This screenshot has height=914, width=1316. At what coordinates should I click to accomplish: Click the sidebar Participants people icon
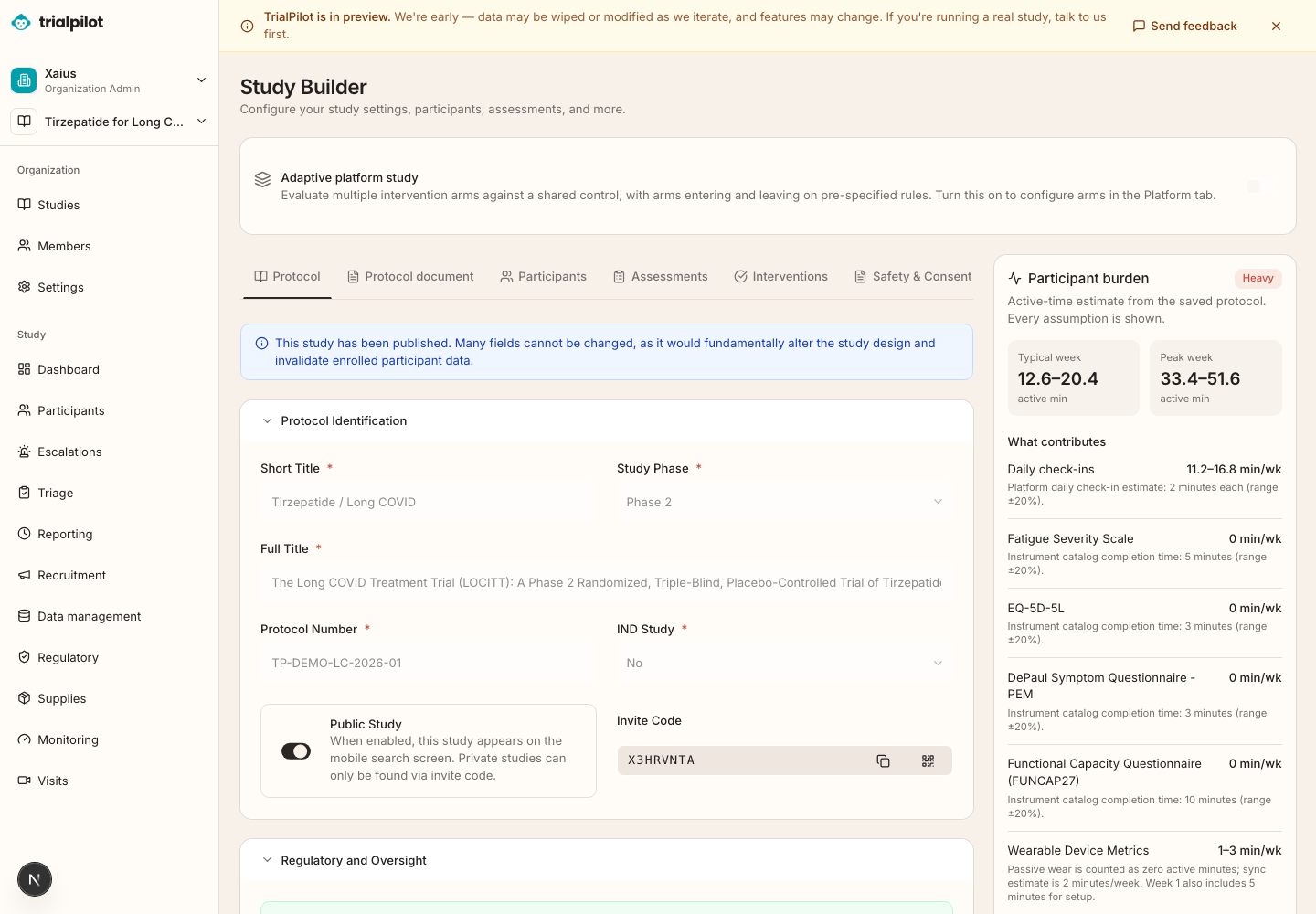click(25, 410)
